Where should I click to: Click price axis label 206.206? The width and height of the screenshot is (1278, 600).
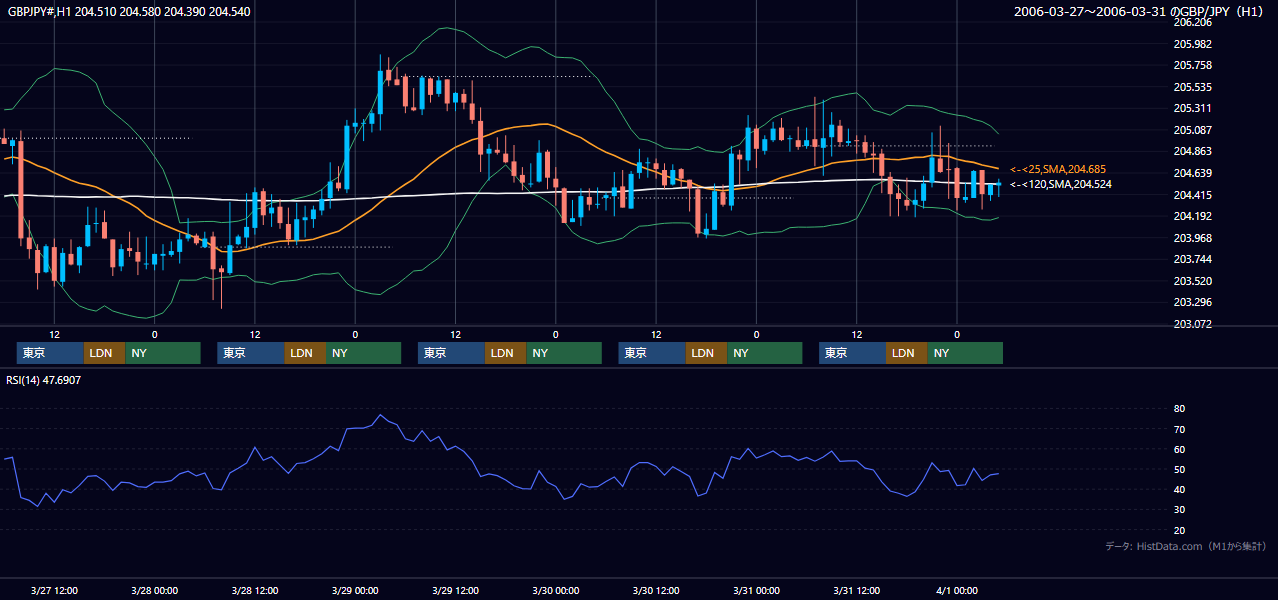(1193, 22)
